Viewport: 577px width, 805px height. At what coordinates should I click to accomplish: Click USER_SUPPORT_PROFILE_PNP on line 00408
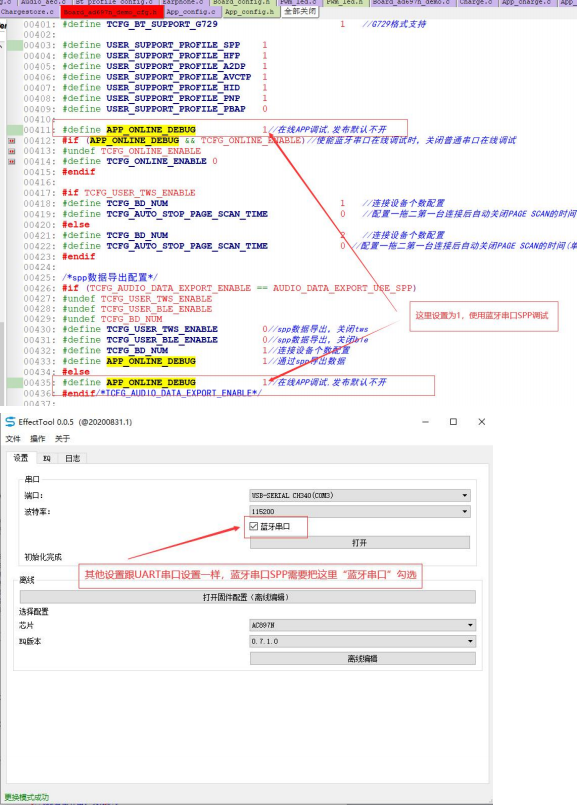tap(173, 98)
